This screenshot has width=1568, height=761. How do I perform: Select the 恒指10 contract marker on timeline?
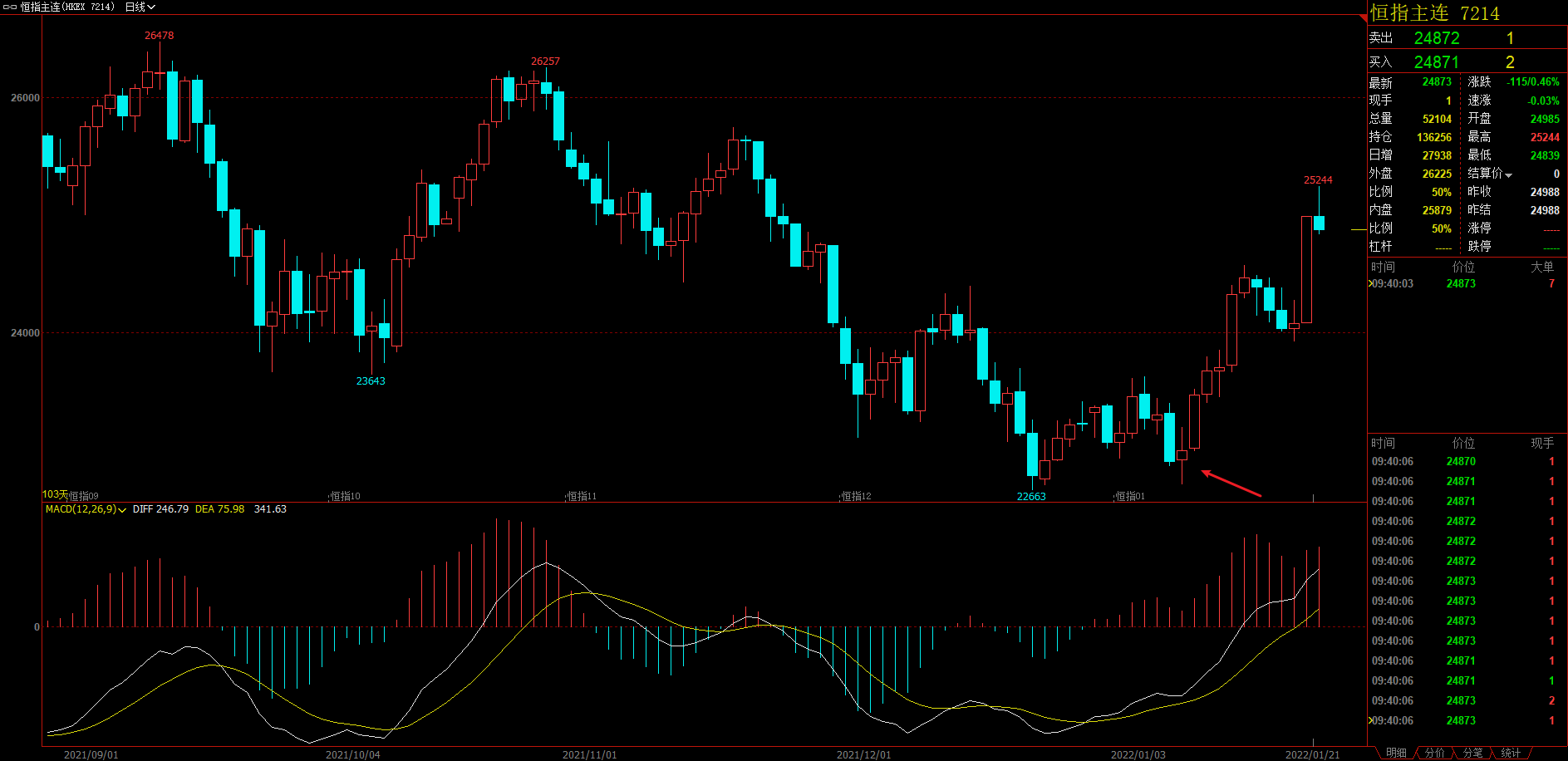click(345, 496)
